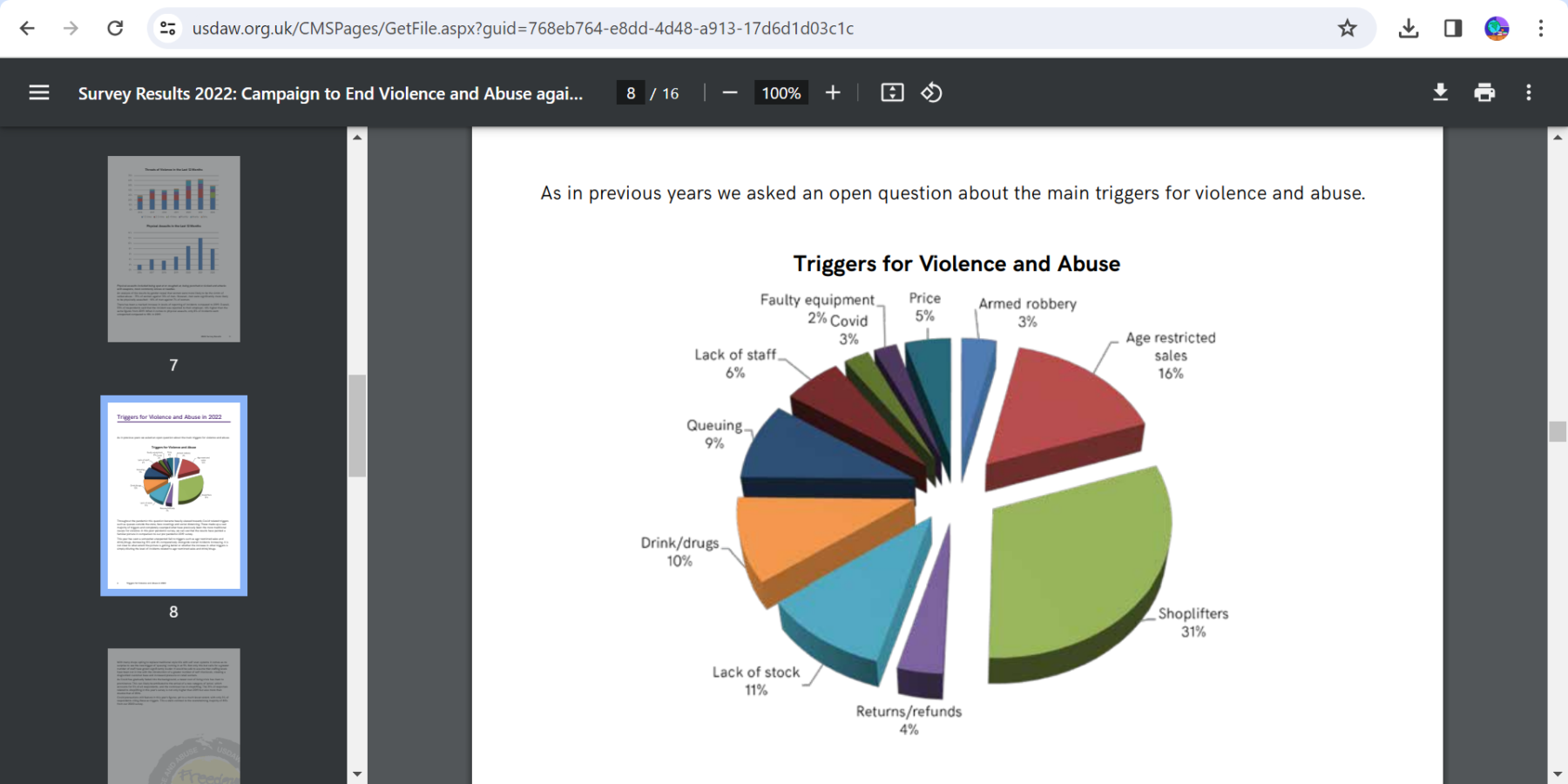Select the page 8 thumbnail
This screenshot has height=784, width=1568.
[x=173, y=496]
